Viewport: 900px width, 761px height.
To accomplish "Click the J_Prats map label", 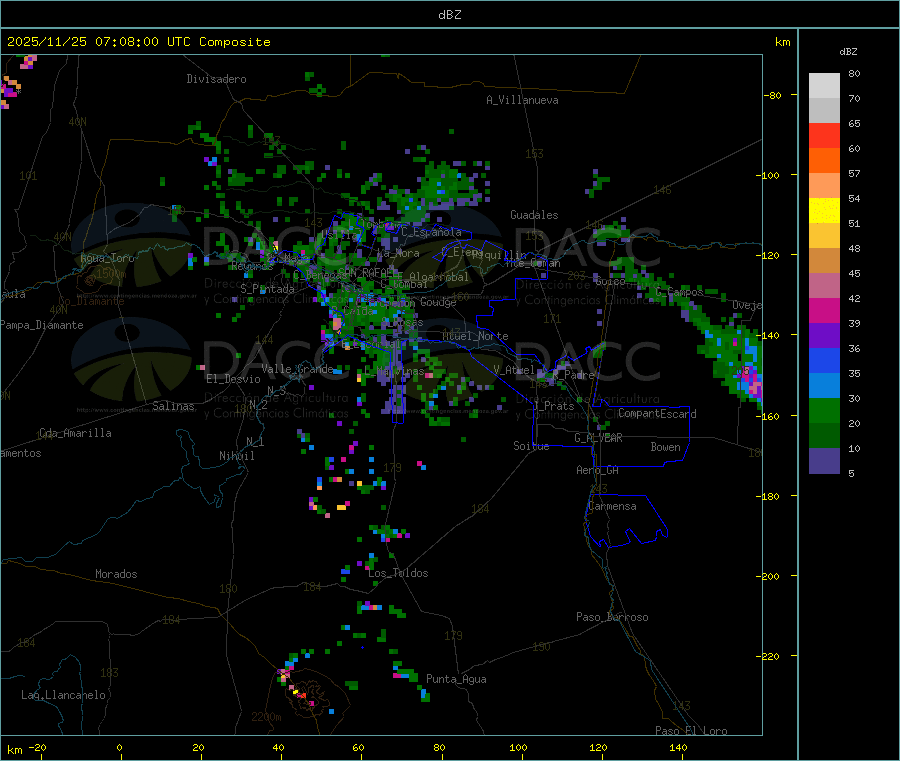I will pos(554,406).
